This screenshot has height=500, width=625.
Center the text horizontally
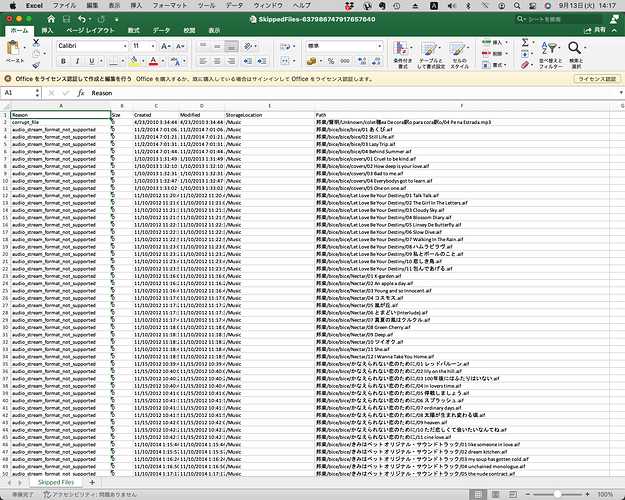coord(217,61)
